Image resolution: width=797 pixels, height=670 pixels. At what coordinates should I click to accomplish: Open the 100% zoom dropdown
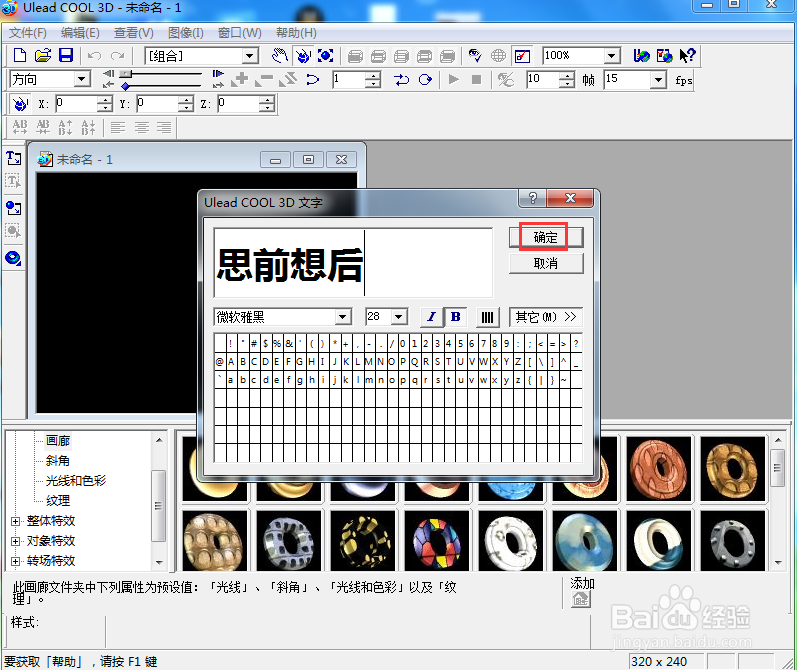tap(612, 55)
